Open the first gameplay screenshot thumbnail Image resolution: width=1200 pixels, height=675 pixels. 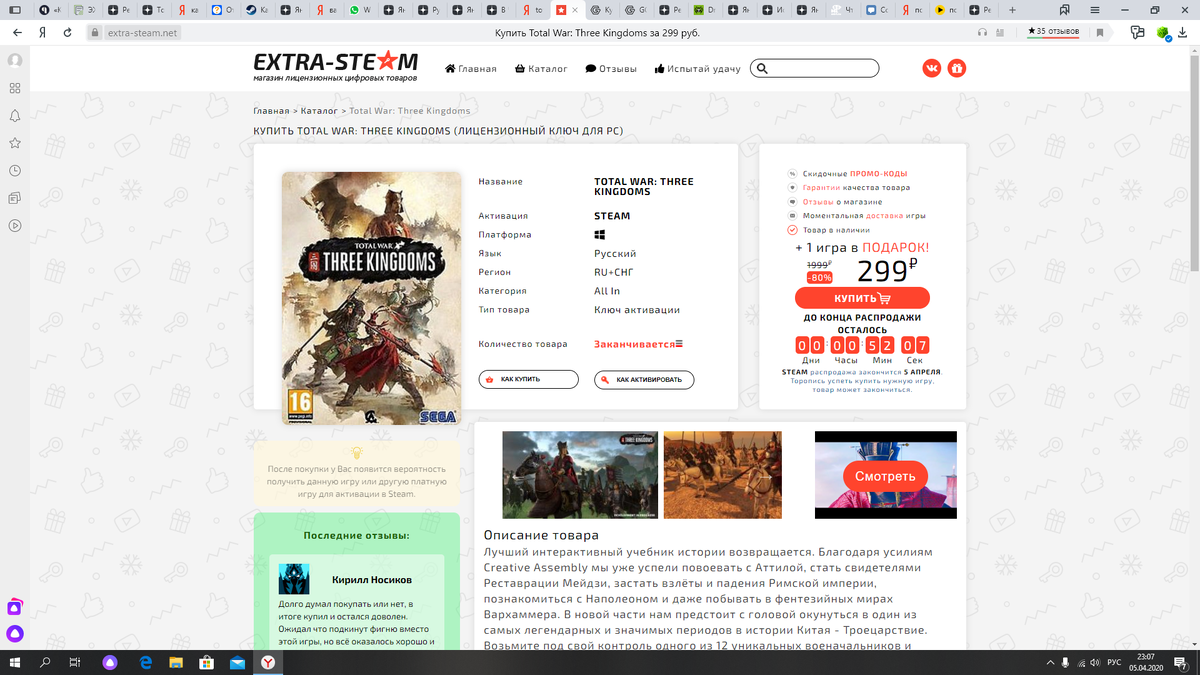tap(579, 474)
